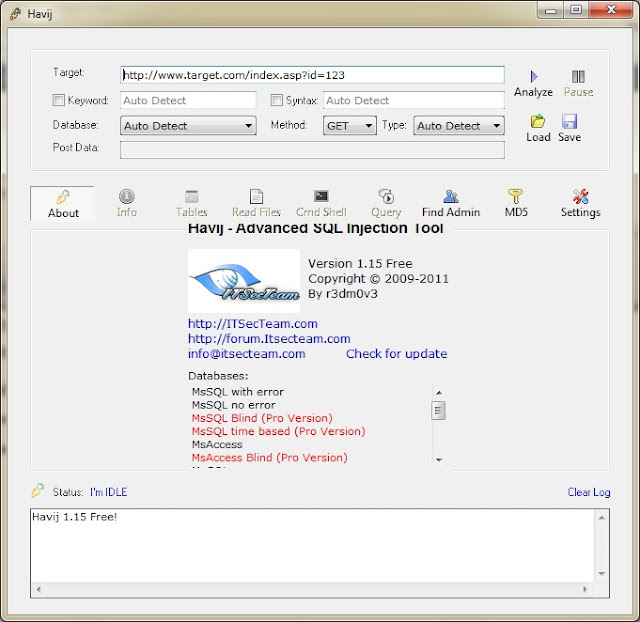Viewport: 640px width, 622px height.
Task: Open the forum.Itsecteam.com link
Action: click(x=269, y=339)
